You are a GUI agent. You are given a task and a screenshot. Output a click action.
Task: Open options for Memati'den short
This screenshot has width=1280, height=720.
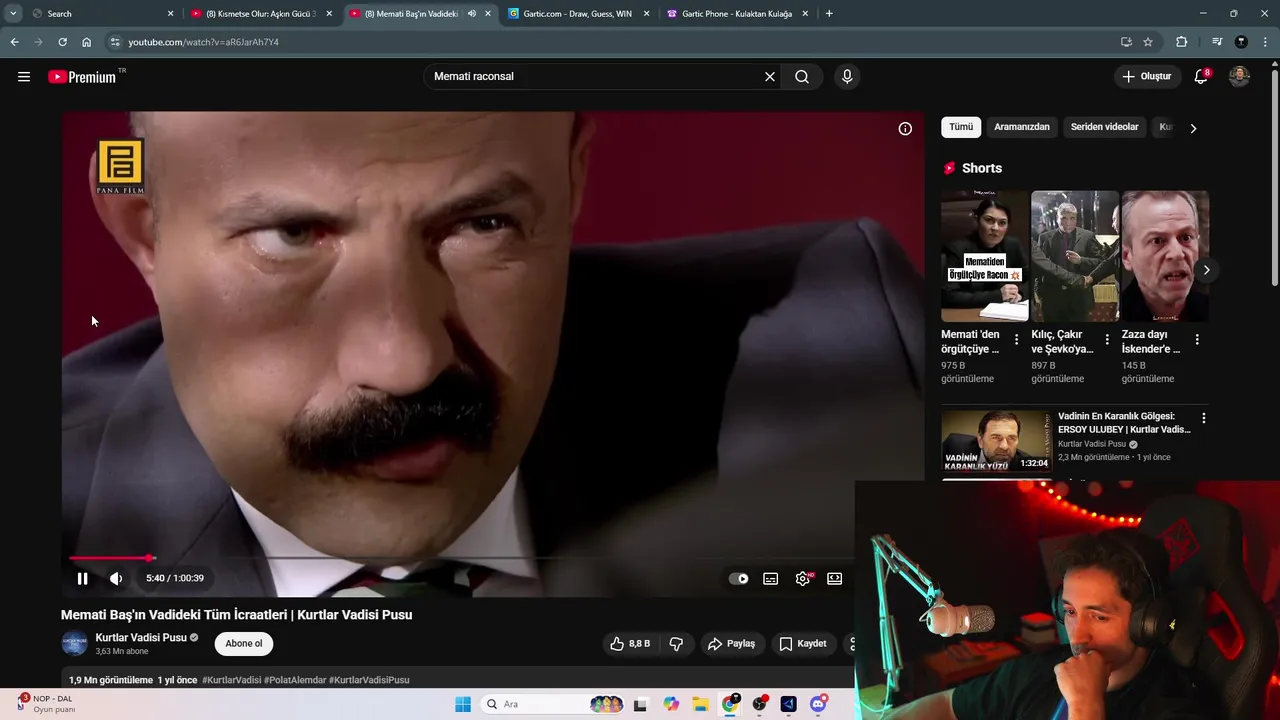click(x=1017, y=340)
